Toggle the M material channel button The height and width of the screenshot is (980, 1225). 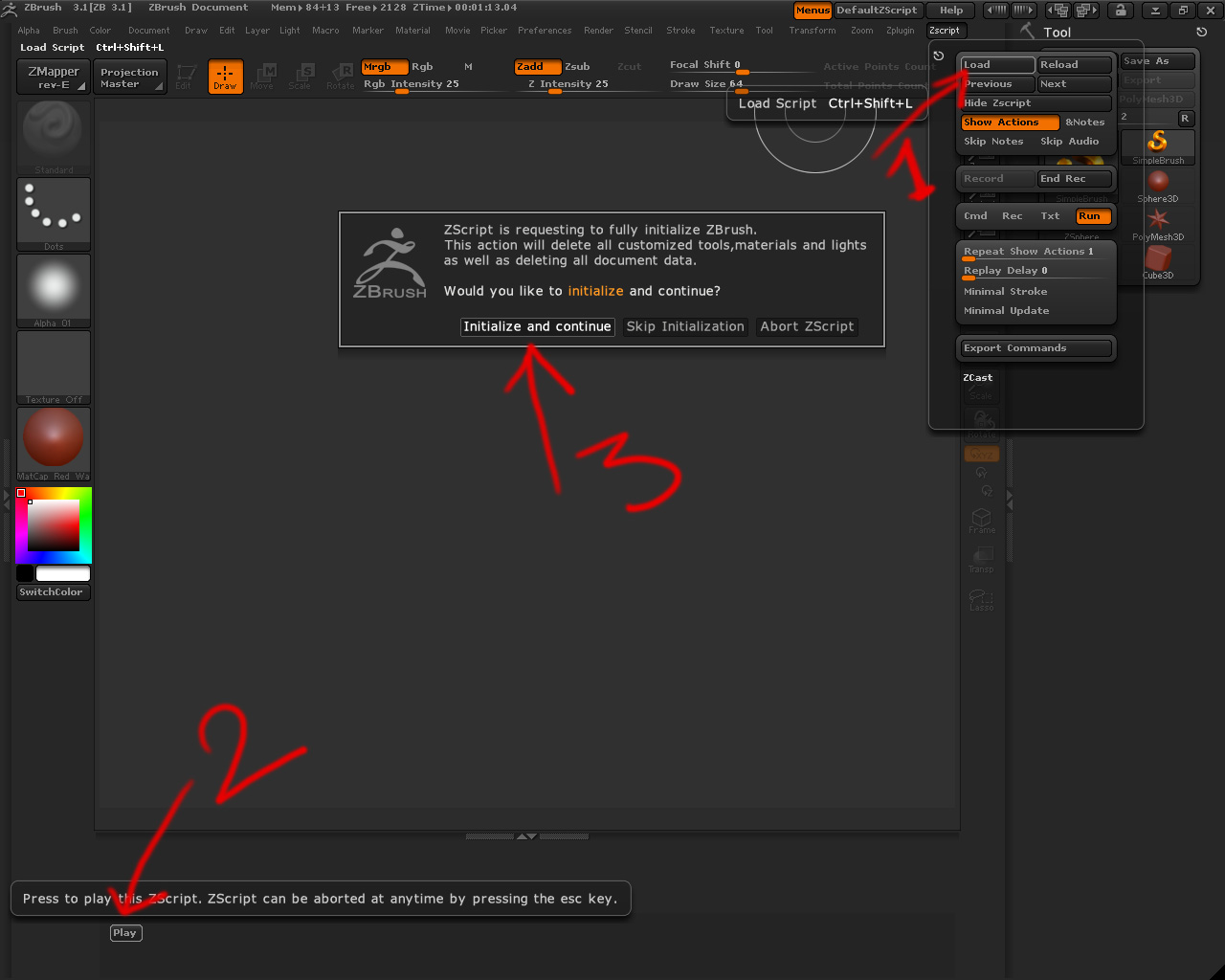pos(468,67)
